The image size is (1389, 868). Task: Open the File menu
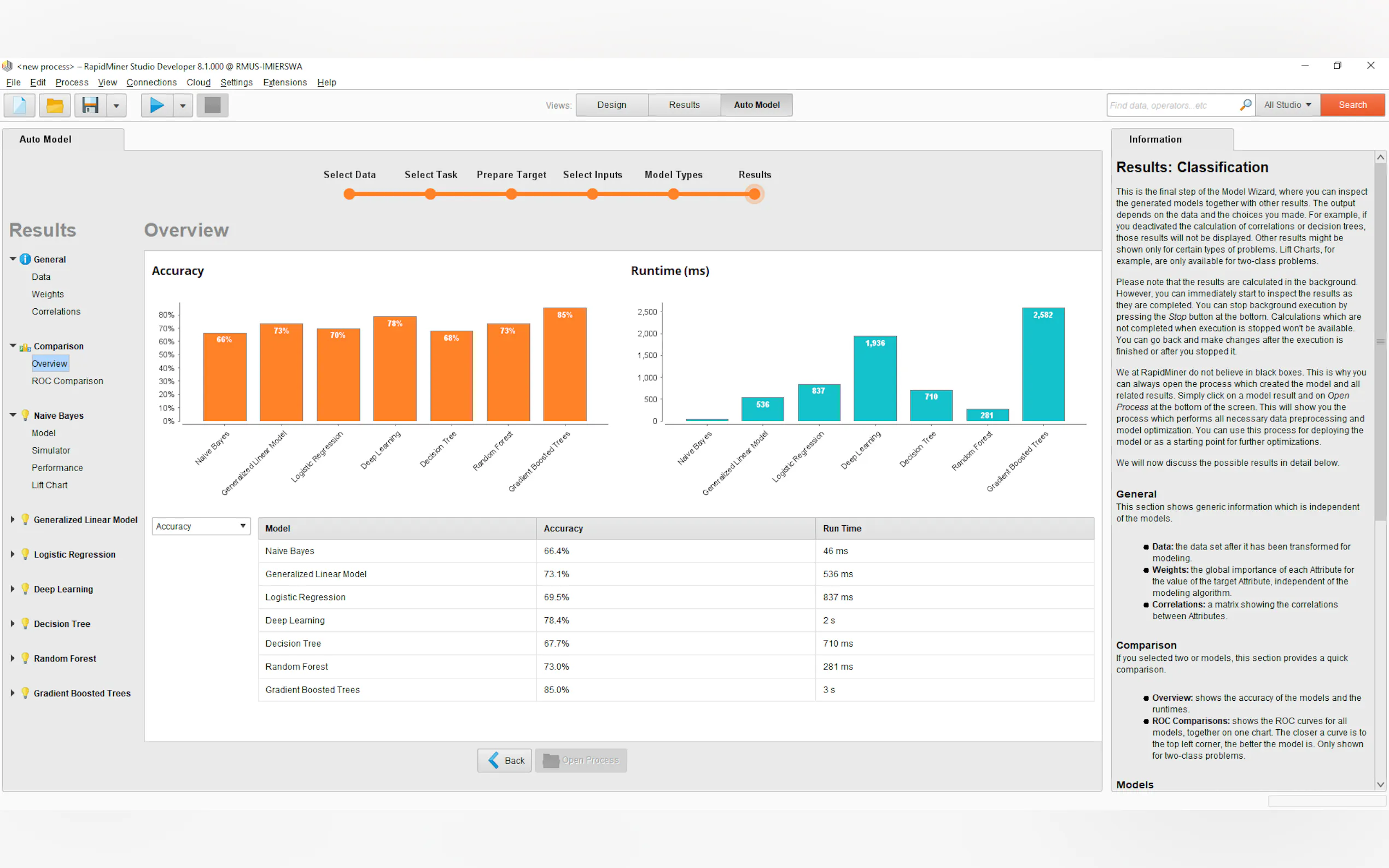pos(13,82)
